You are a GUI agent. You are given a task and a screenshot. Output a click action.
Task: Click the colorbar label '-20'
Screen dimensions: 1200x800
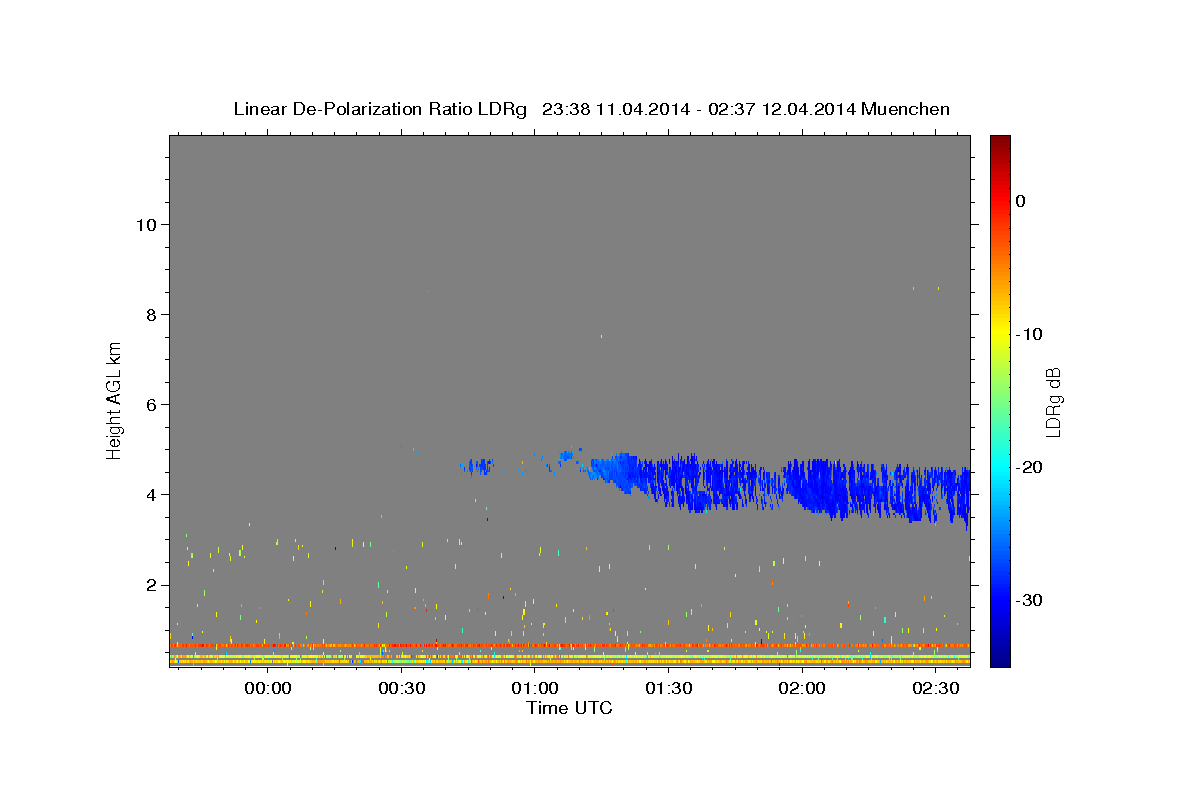(x=1028, y=467)
